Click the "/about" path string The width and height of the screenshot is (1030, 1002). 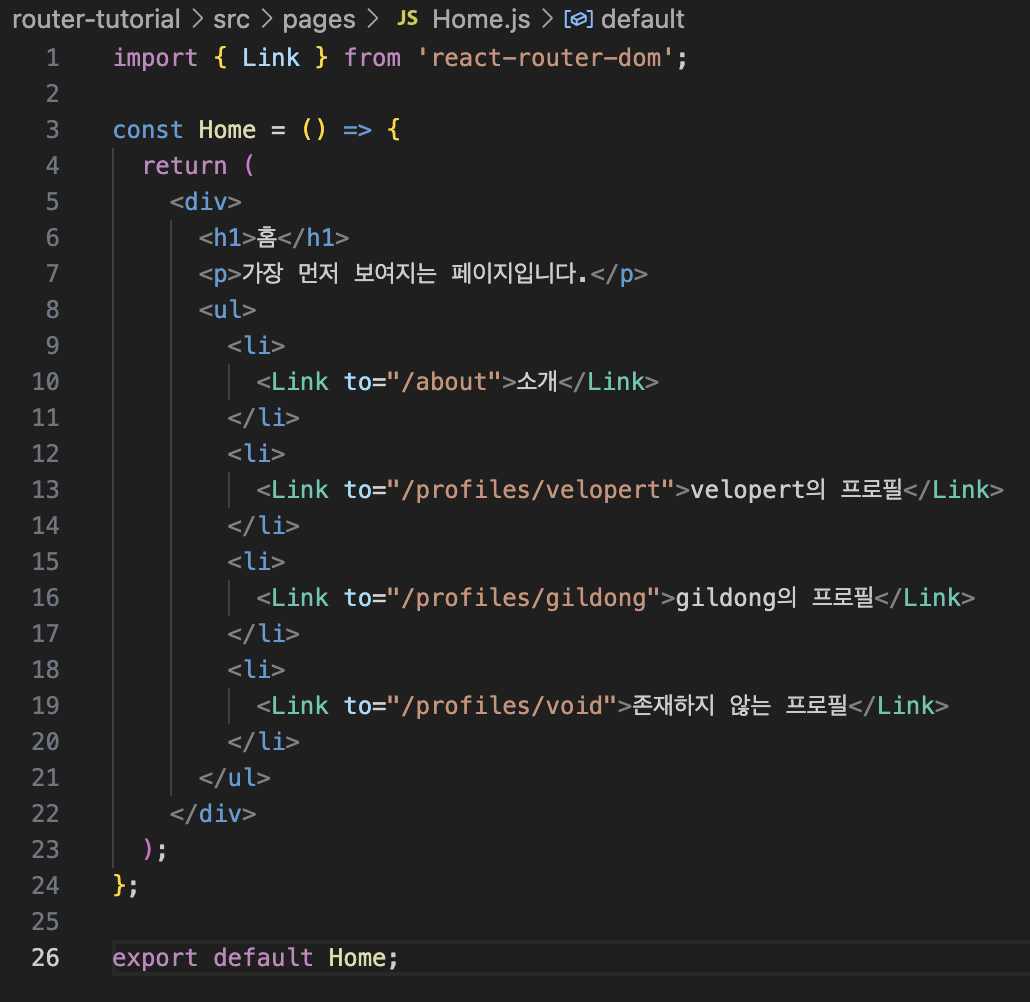coord(444,382)
